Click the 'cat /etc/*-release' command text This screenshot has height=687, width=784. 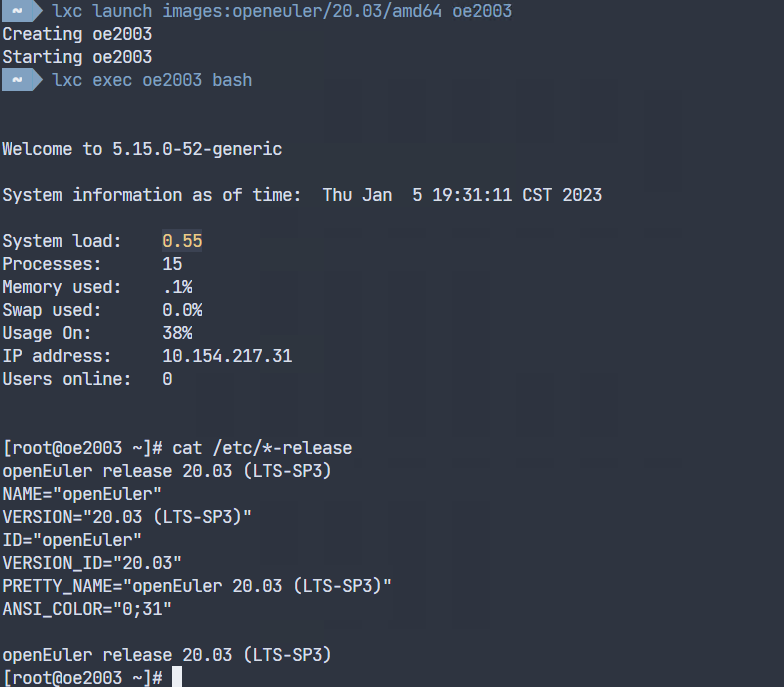(262, 448)
